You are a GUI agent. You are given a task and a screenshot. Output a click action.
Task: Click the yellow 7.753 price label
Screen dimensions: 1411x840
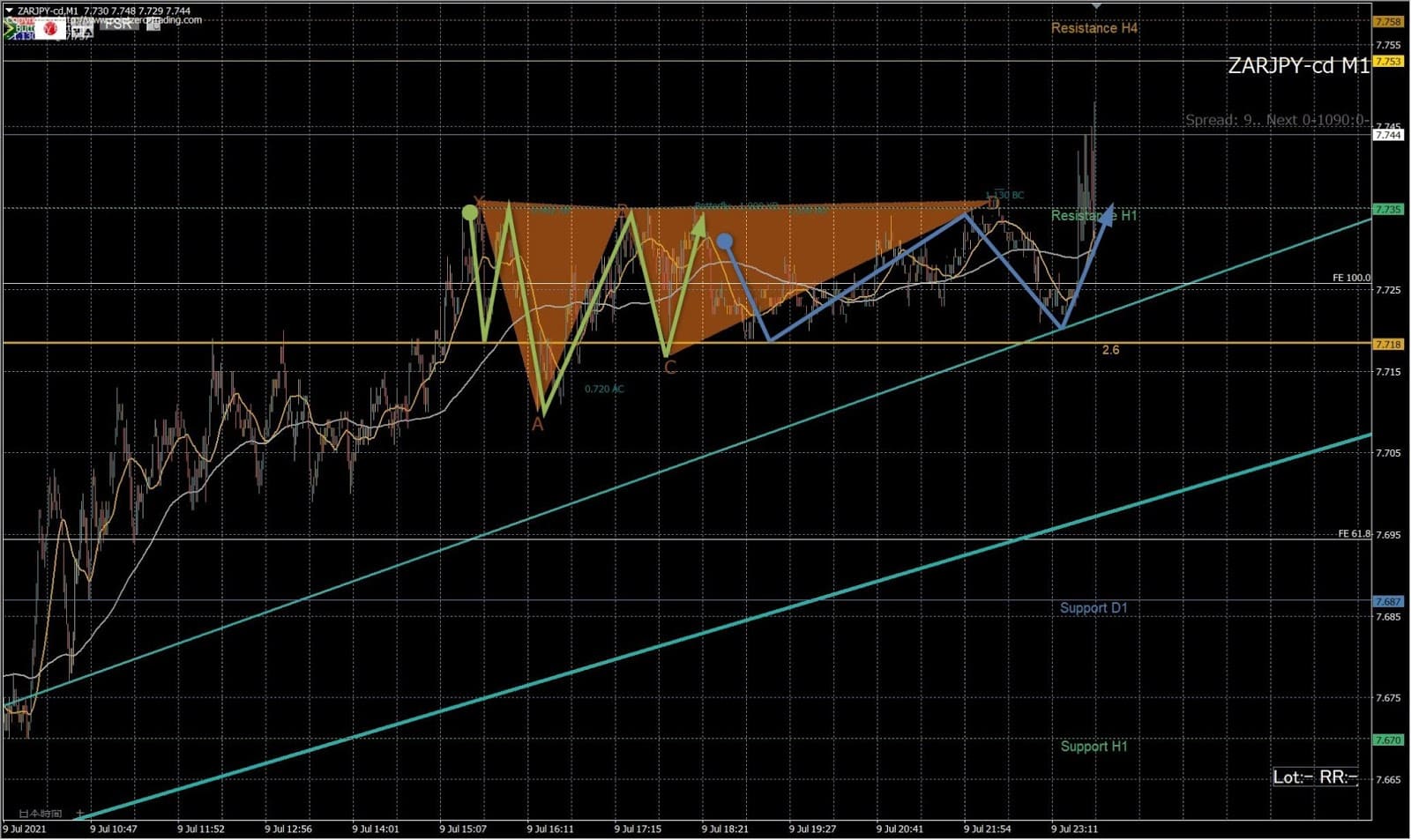(x=1388, y=61)
